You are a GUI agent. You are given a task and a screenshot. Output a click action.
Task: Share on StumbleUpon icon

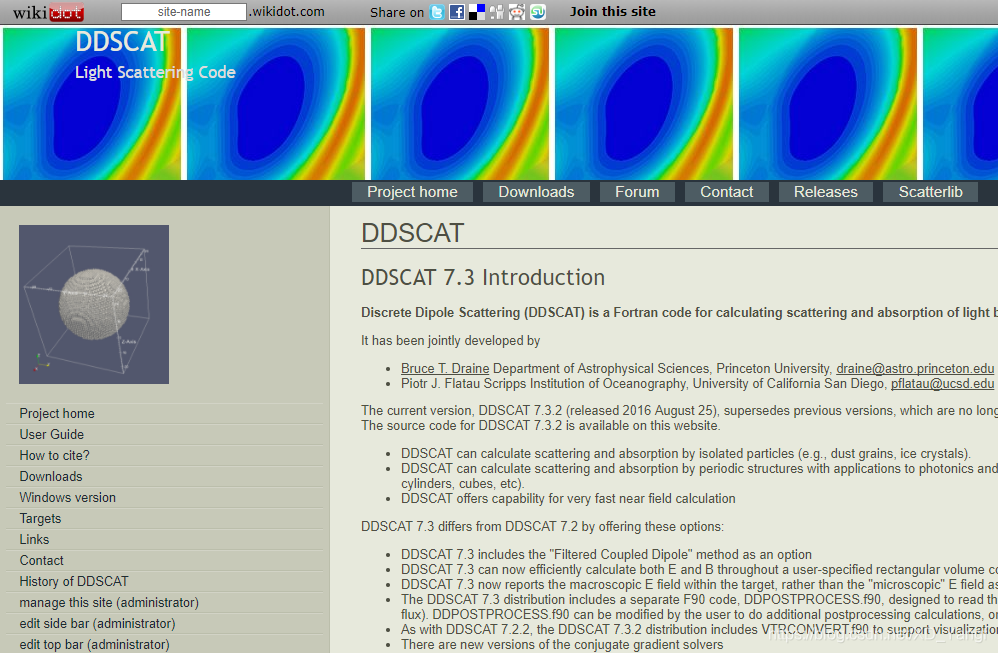[x=538, y=12]
